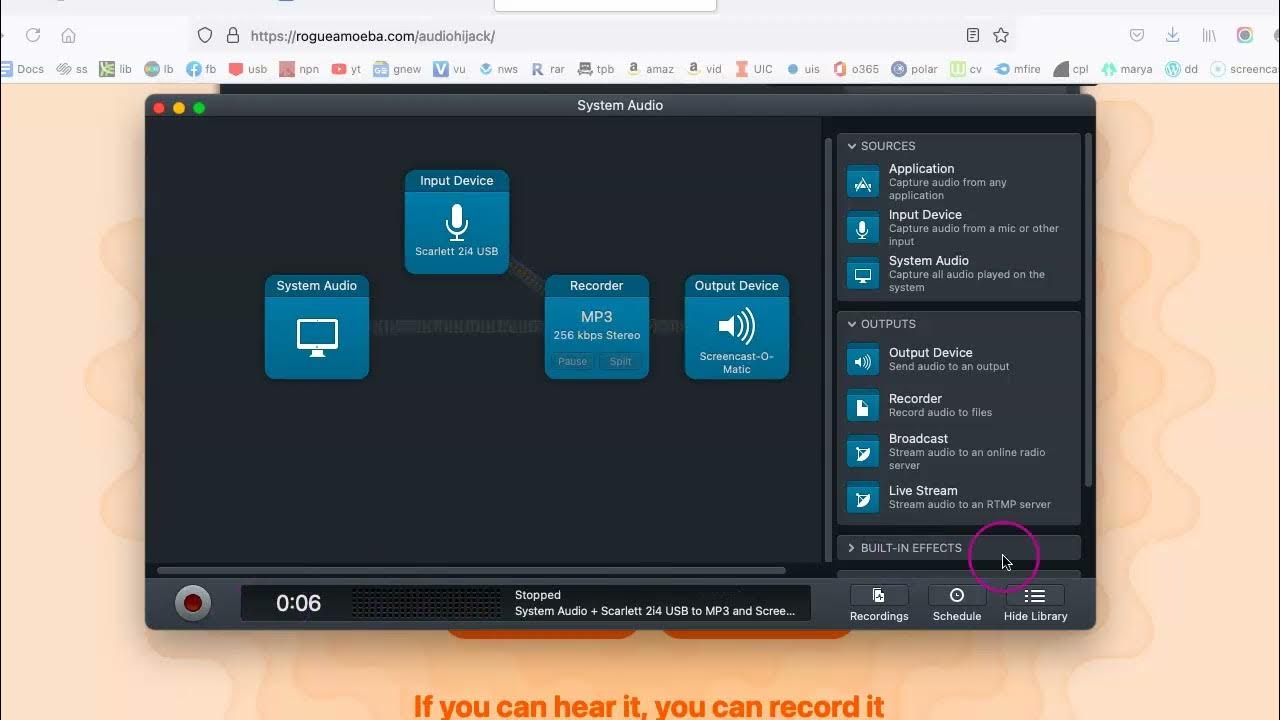Open the Recordings panel
This screenshot has width=1280, height=720.
[879, 604]
